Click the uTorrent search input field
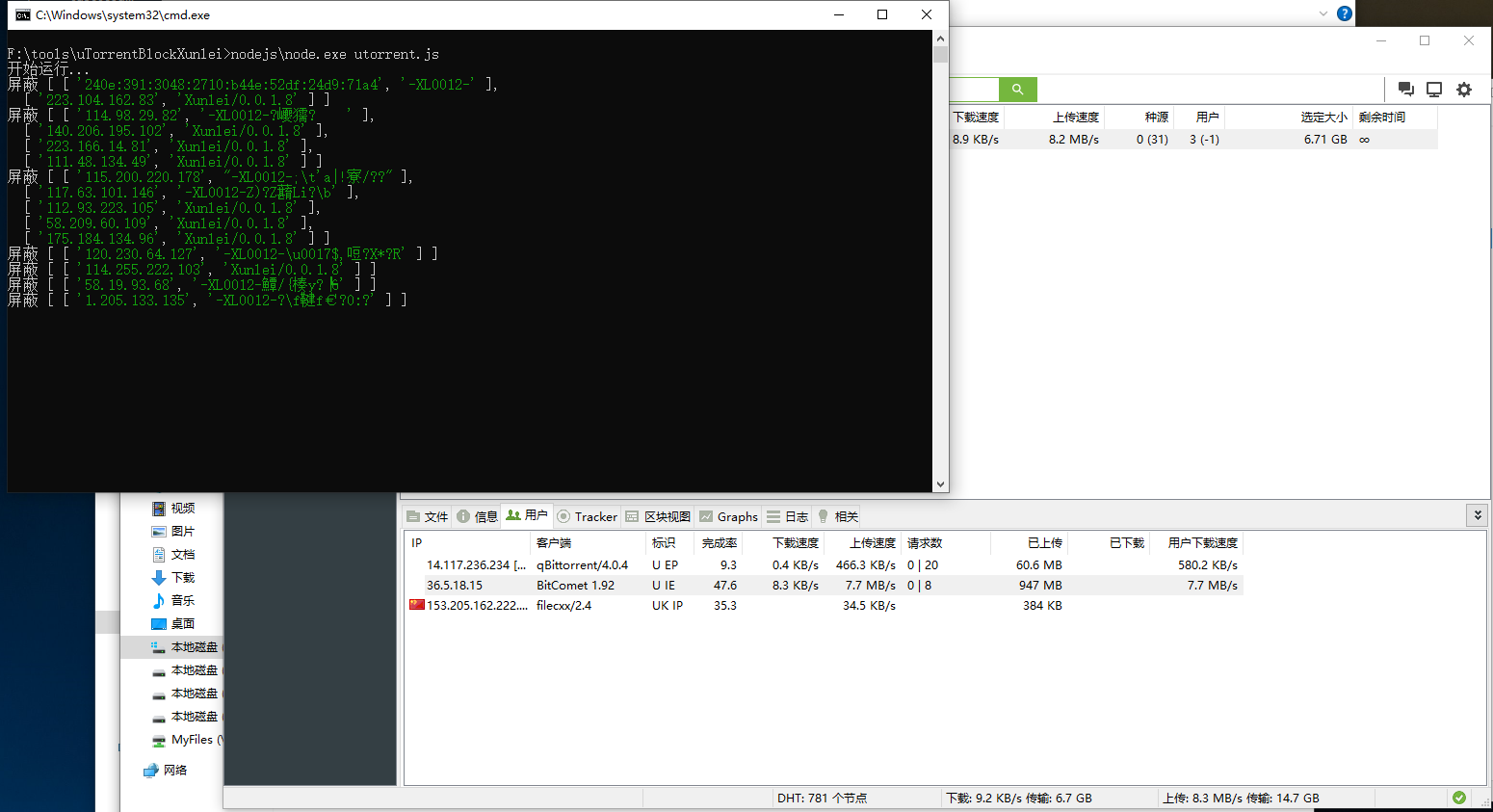This screenshot has height=812, width=1493. click(974, 90)
